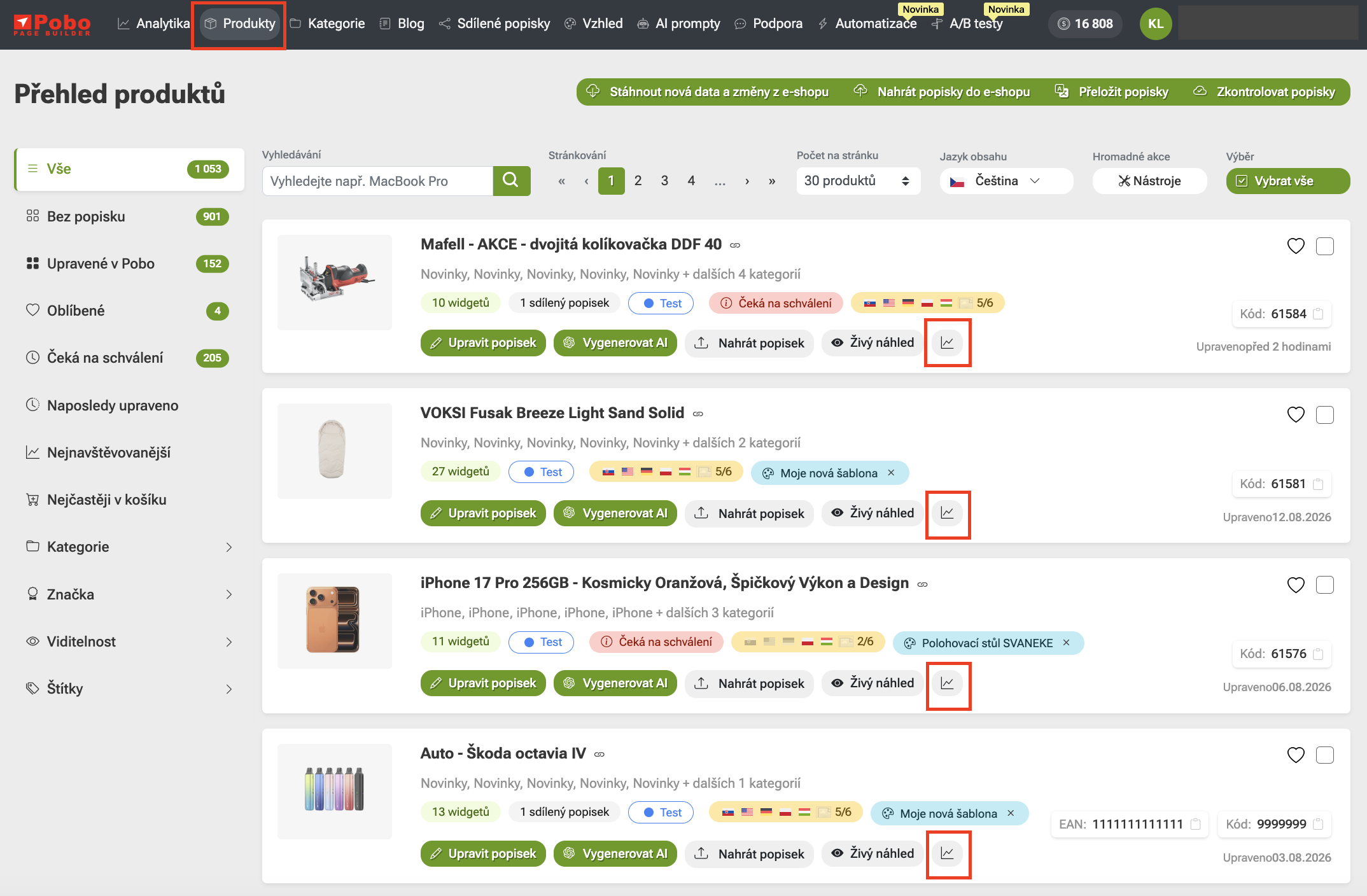1367x896 pixels.
Task: Show Čeká na schválení products in sidebar
Action: (x=129, y=358)
